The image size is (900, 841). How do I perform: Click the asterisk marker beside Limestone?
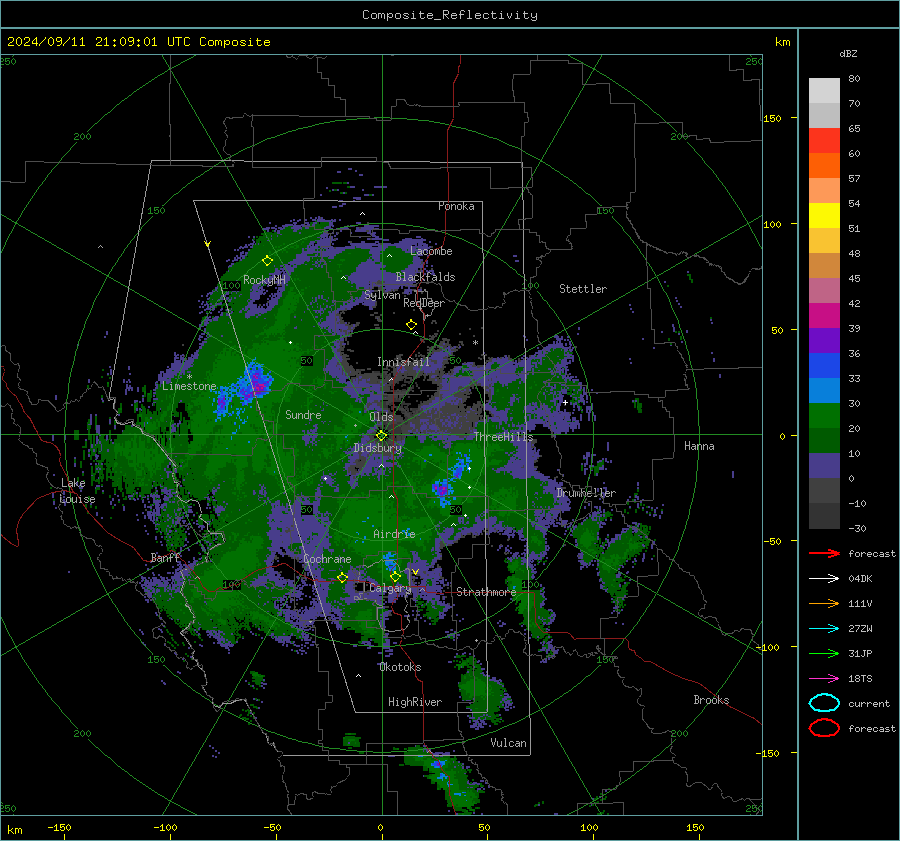[x=189, y=377]
